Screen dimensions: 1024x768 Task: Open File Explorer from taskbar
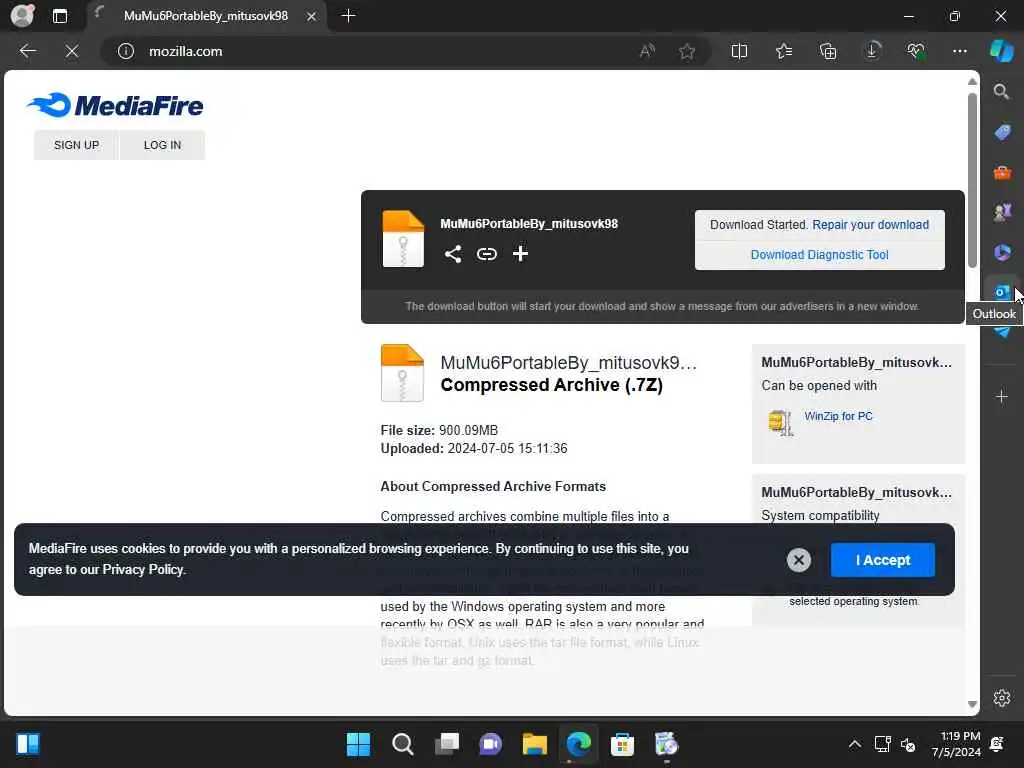coord(534,744)
